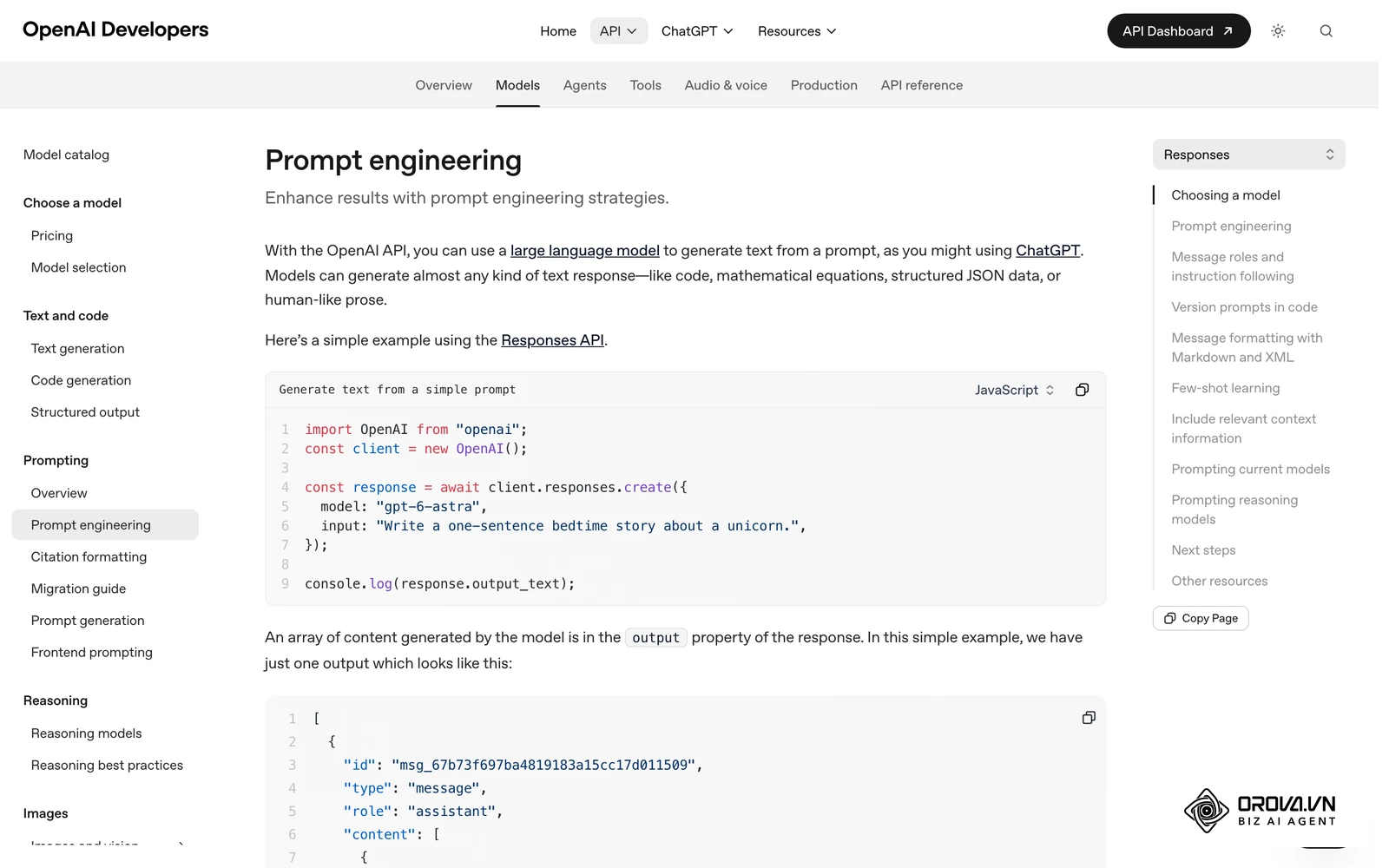Viewport: 1389px width, 868px height.
Task: Expand the API dropdown in top navigation
Action: pos(618,31)
